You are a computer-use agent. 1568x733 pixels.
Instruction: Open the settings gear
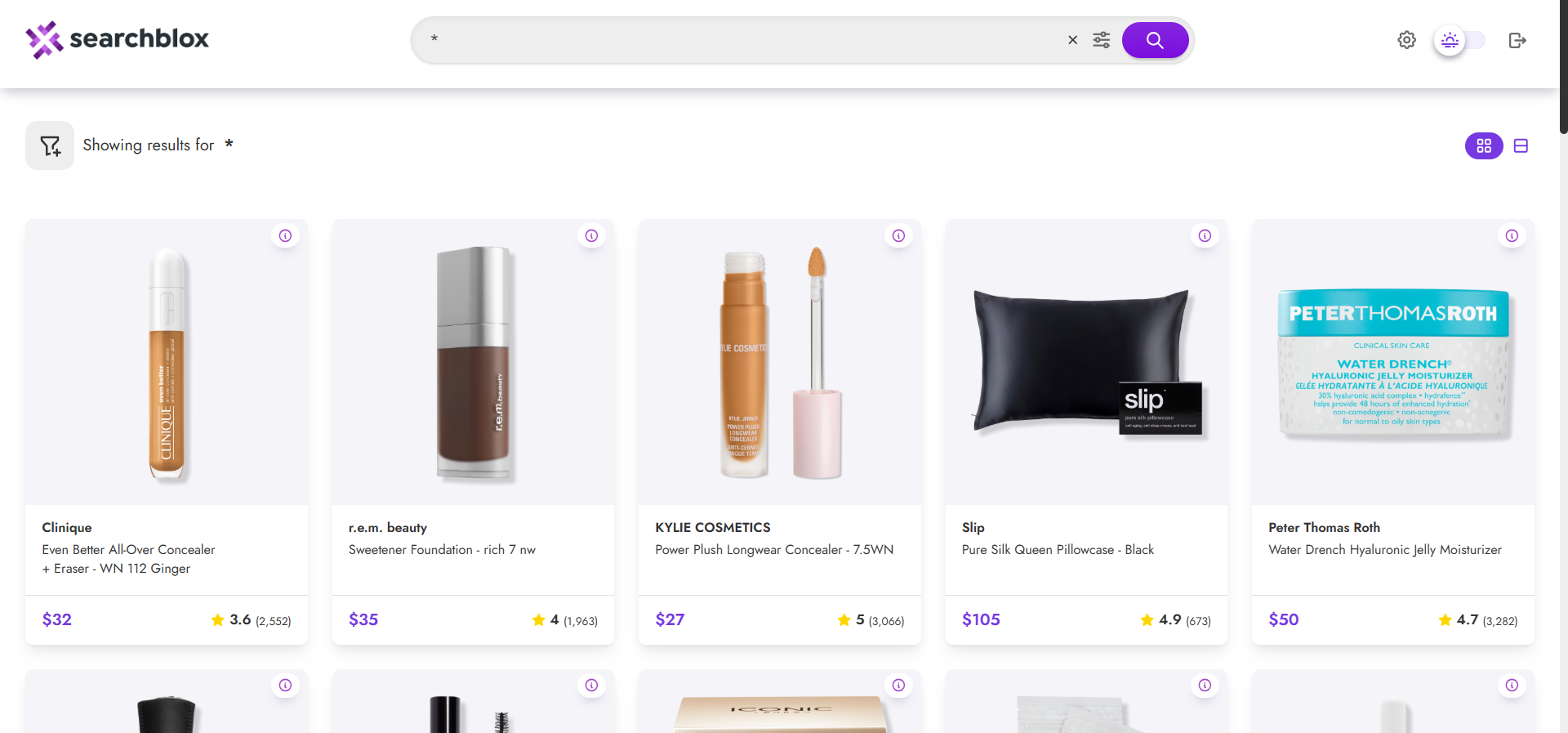pos(1406,40)
